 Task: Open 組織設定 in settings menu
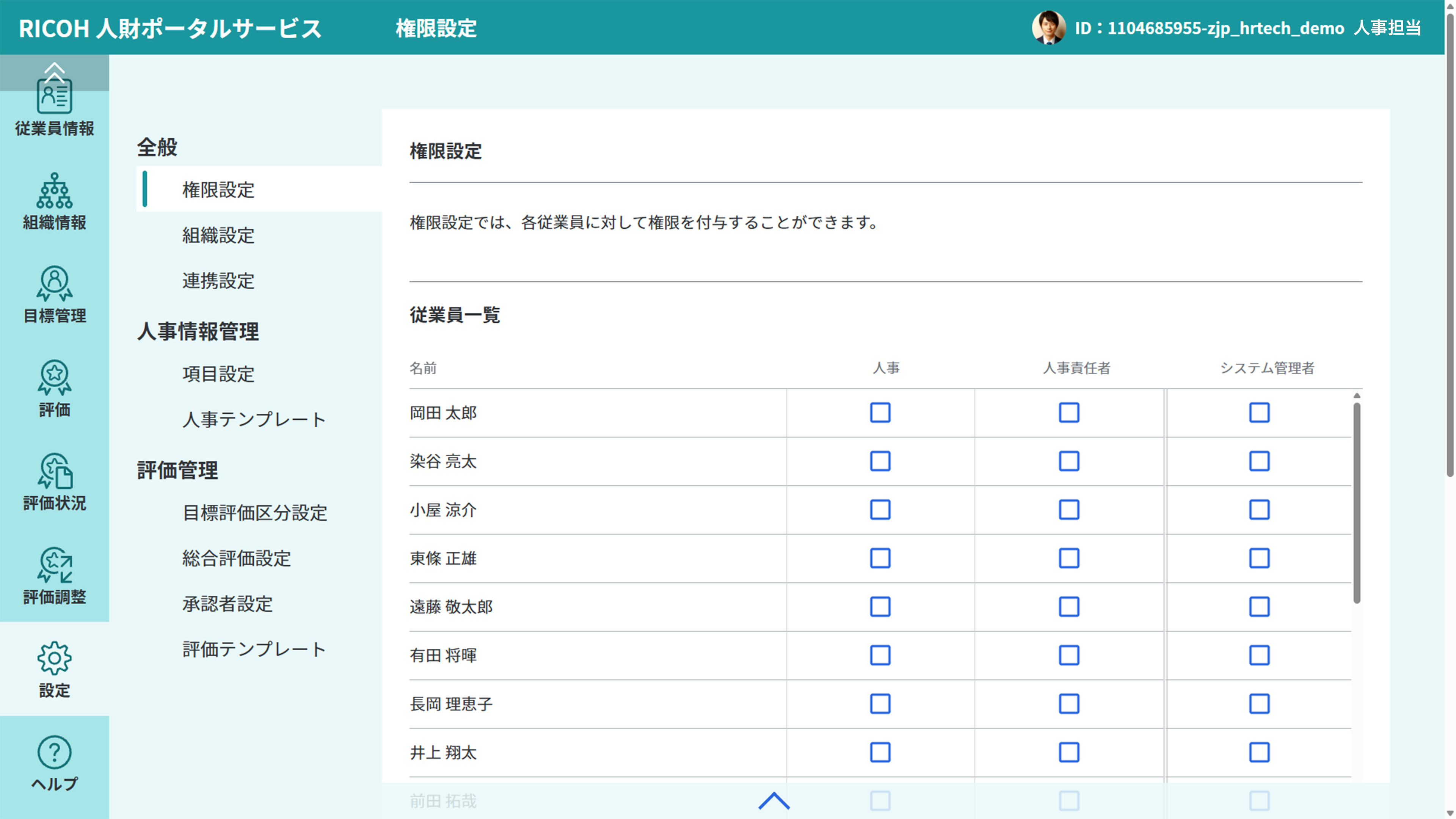pos(218,235)
